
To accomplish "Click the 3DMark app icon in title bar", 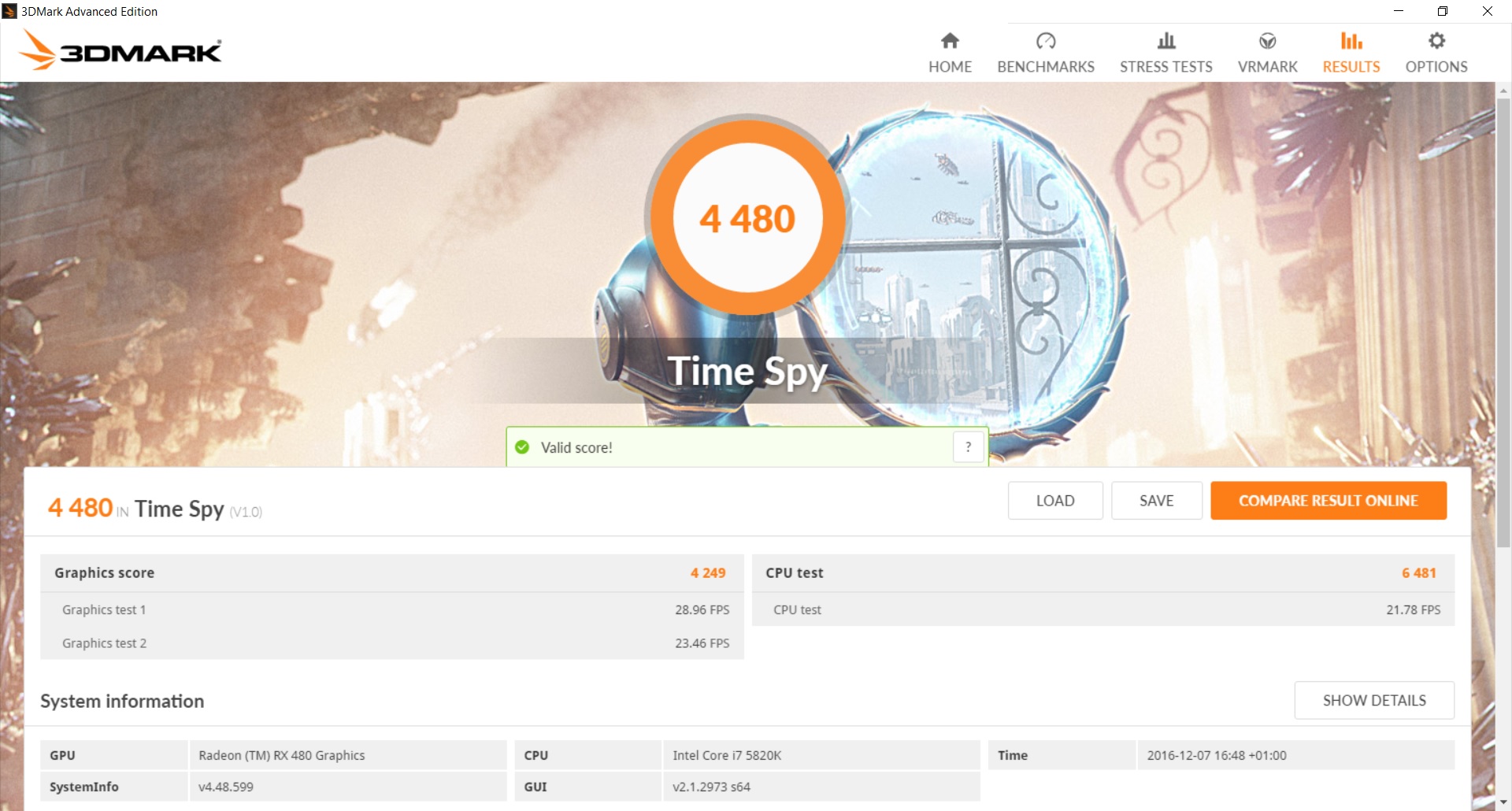I will [9, 11].
